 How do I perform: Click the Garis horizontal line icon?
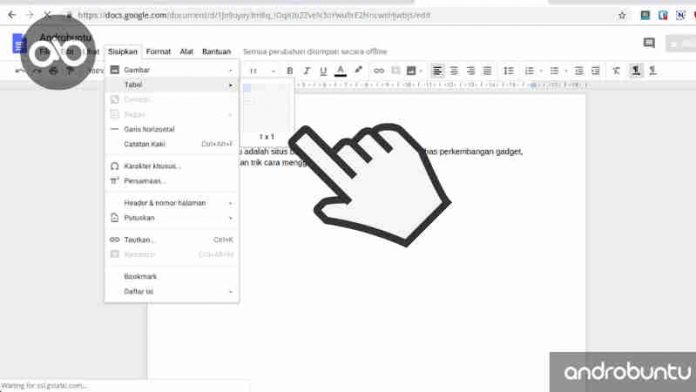tap(115, 129)
